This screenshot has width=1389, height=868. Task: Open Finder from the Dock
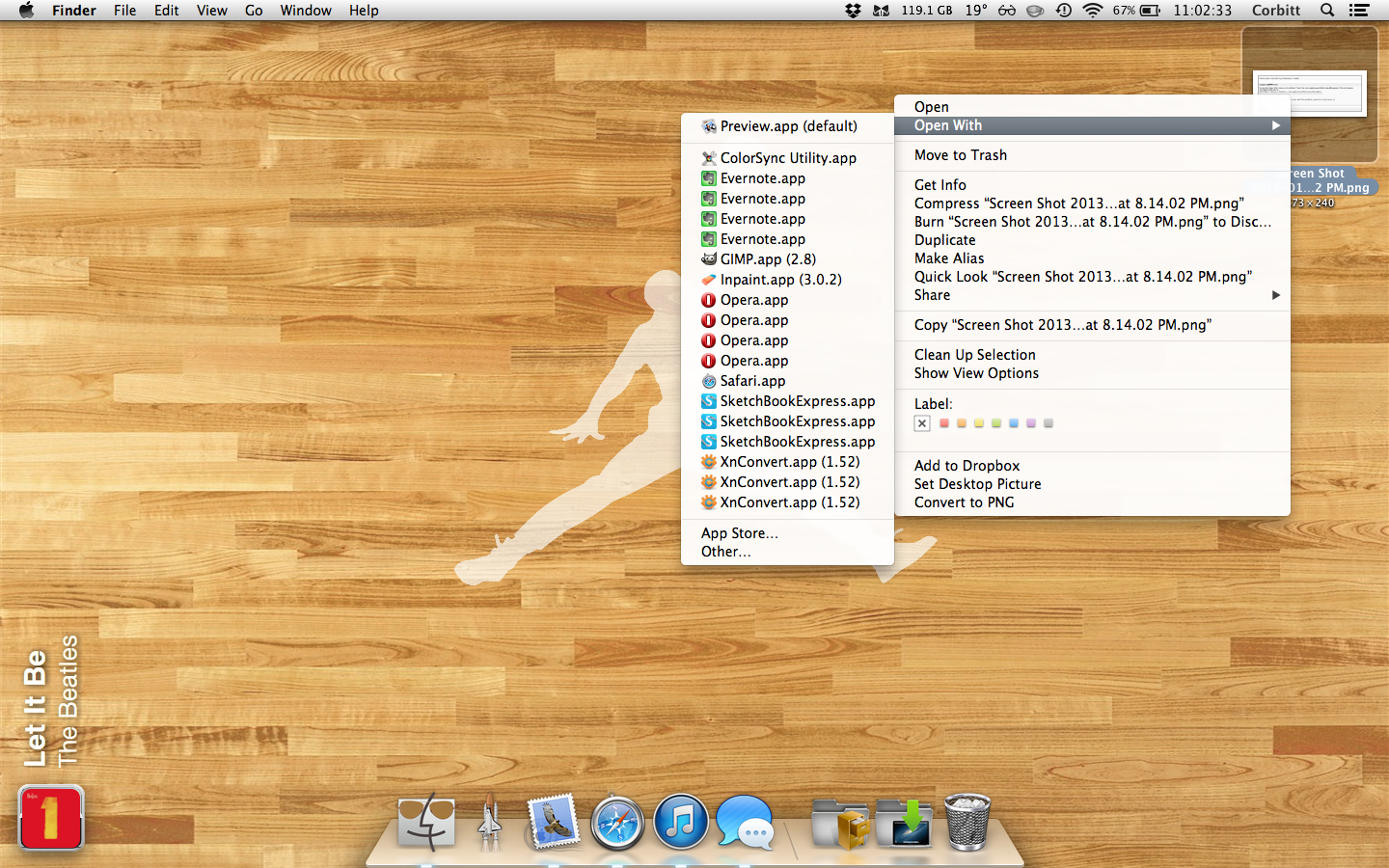tap(426, 823)
